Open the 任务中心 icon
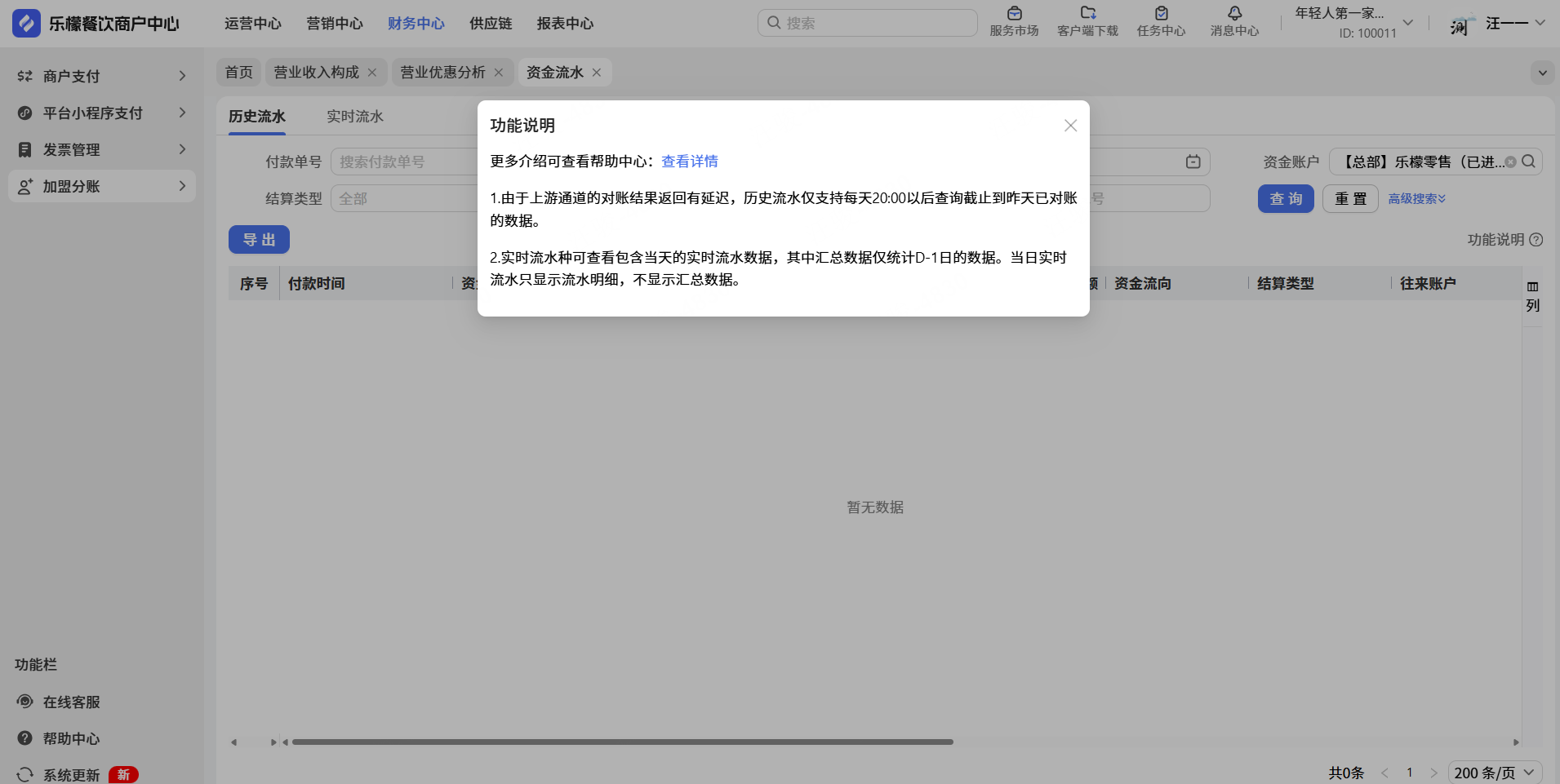 pos(1161,13)
